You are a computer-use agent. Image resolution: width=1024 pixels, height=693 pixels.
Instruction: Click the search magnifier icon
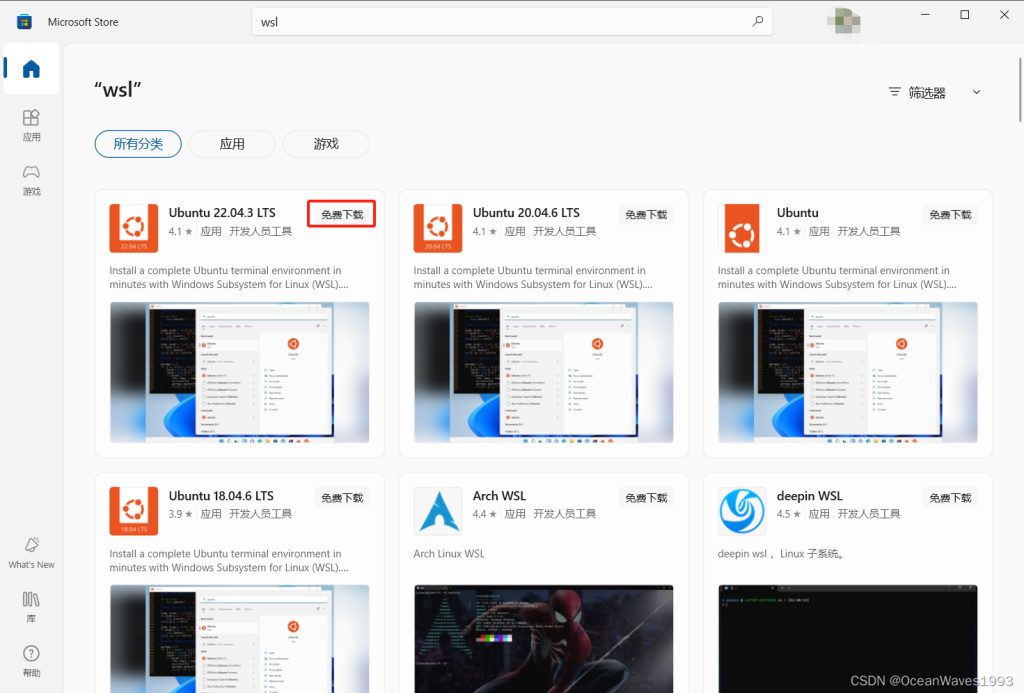[758, 22]
